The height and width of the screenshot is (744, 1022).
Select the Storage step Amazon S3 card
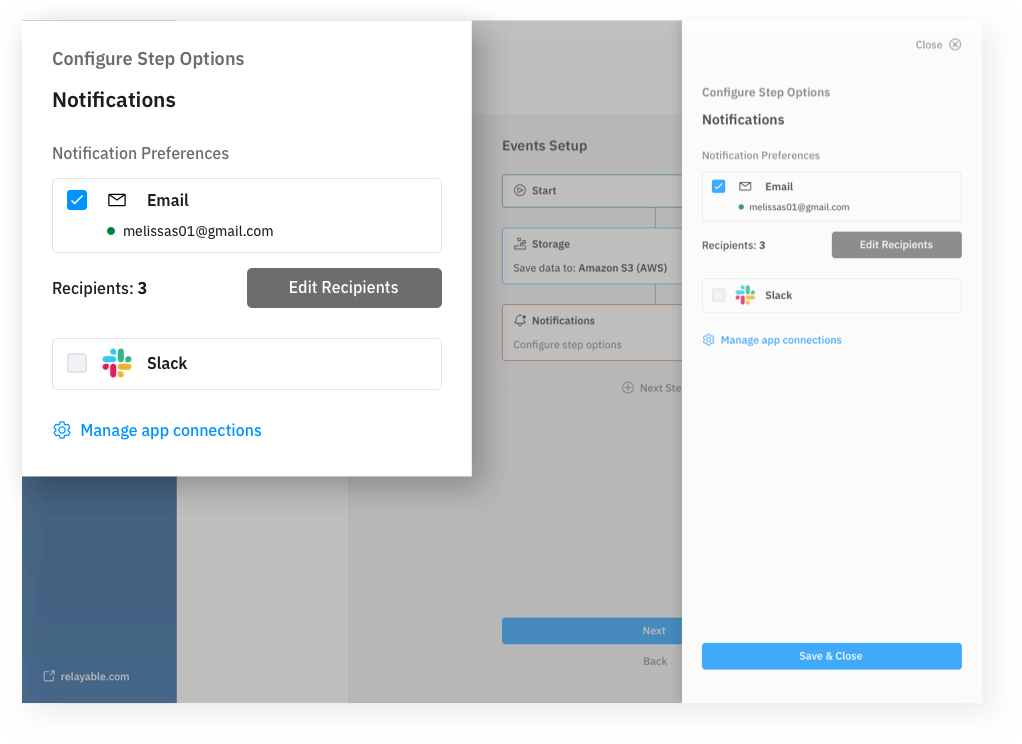click(x=592, y=256)
